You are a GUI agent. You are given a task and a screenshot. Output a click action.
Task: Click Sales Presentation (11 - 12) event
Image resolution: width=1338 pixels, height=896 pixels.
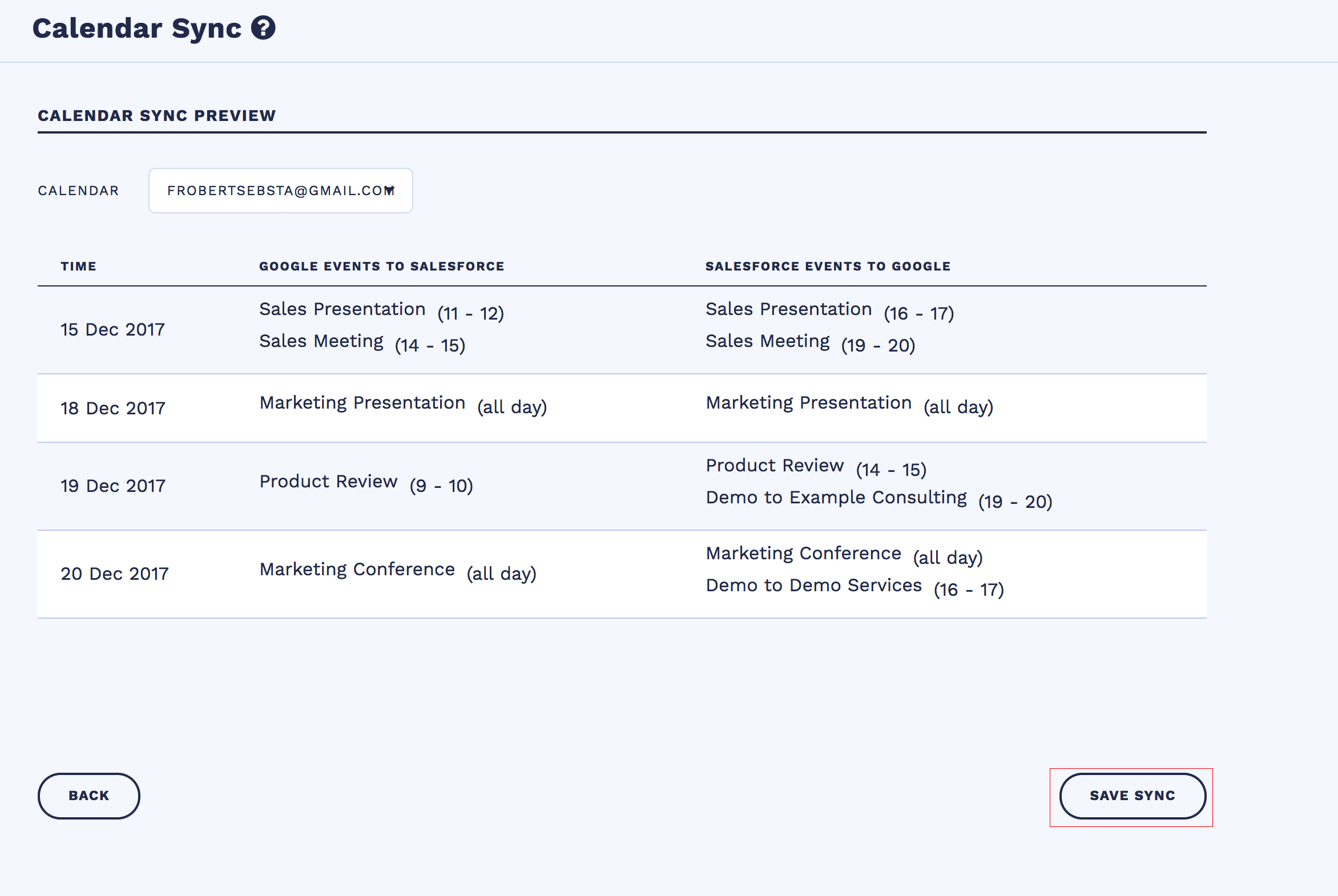click(x=381, y=310)
